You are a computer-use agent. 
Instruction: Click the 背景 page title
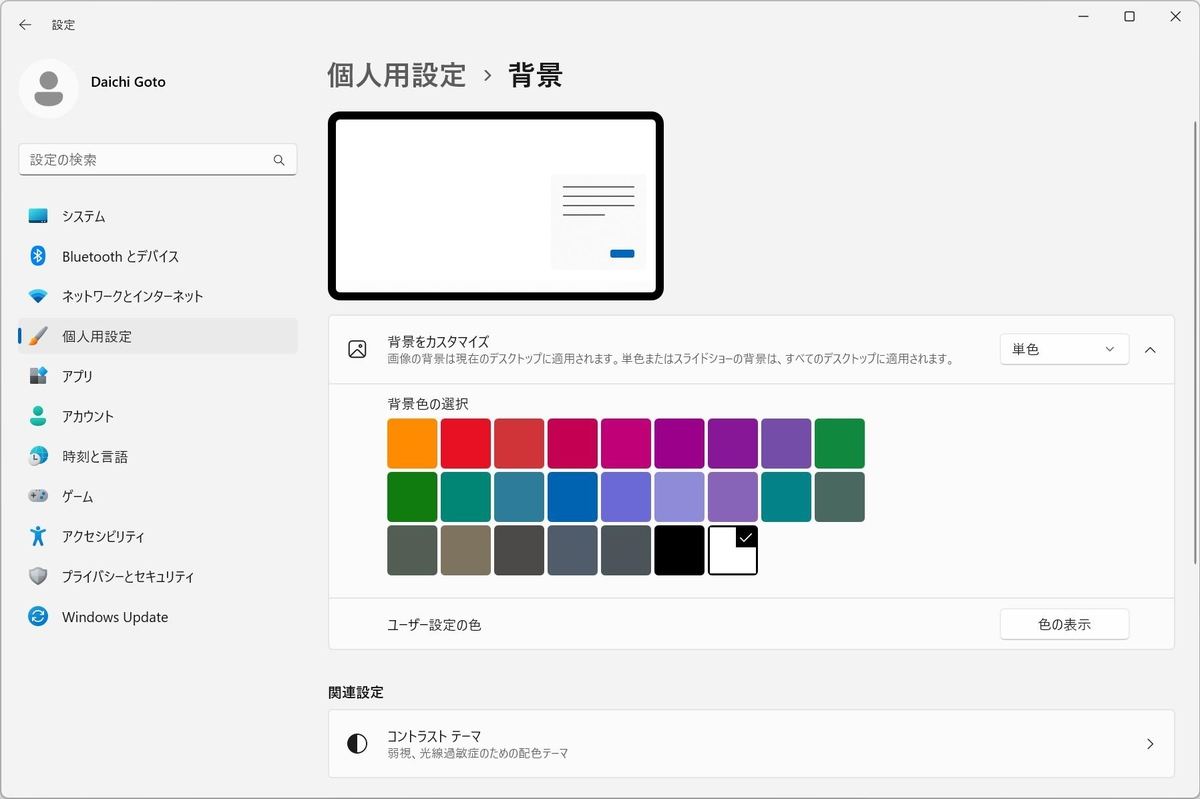[x=536, y=75]
